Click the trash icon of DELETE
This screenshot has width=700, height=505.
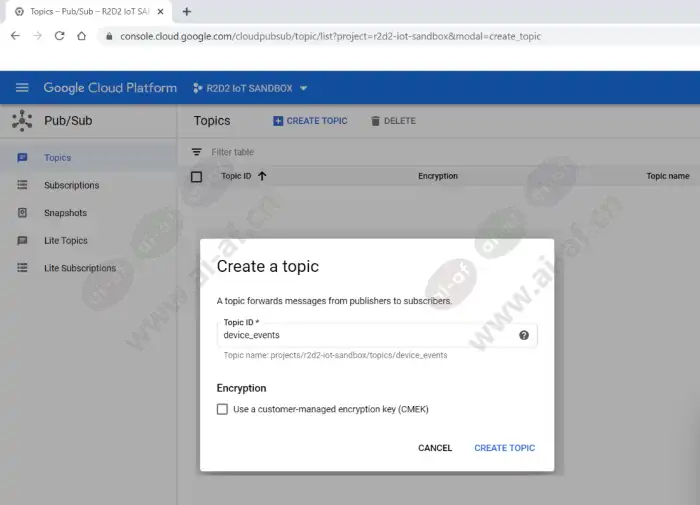[375, 121]
